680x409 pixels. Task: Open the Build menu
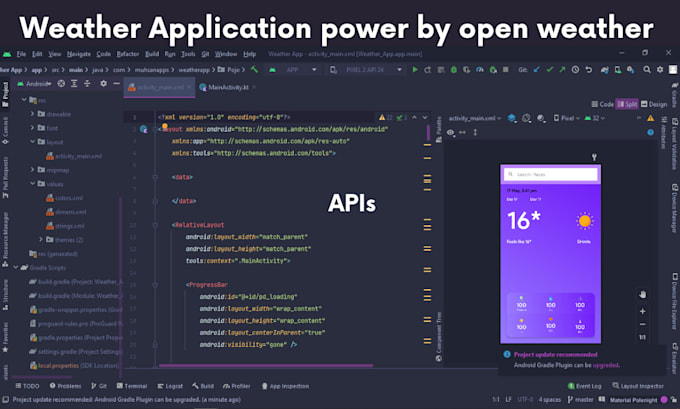(152, 54)
